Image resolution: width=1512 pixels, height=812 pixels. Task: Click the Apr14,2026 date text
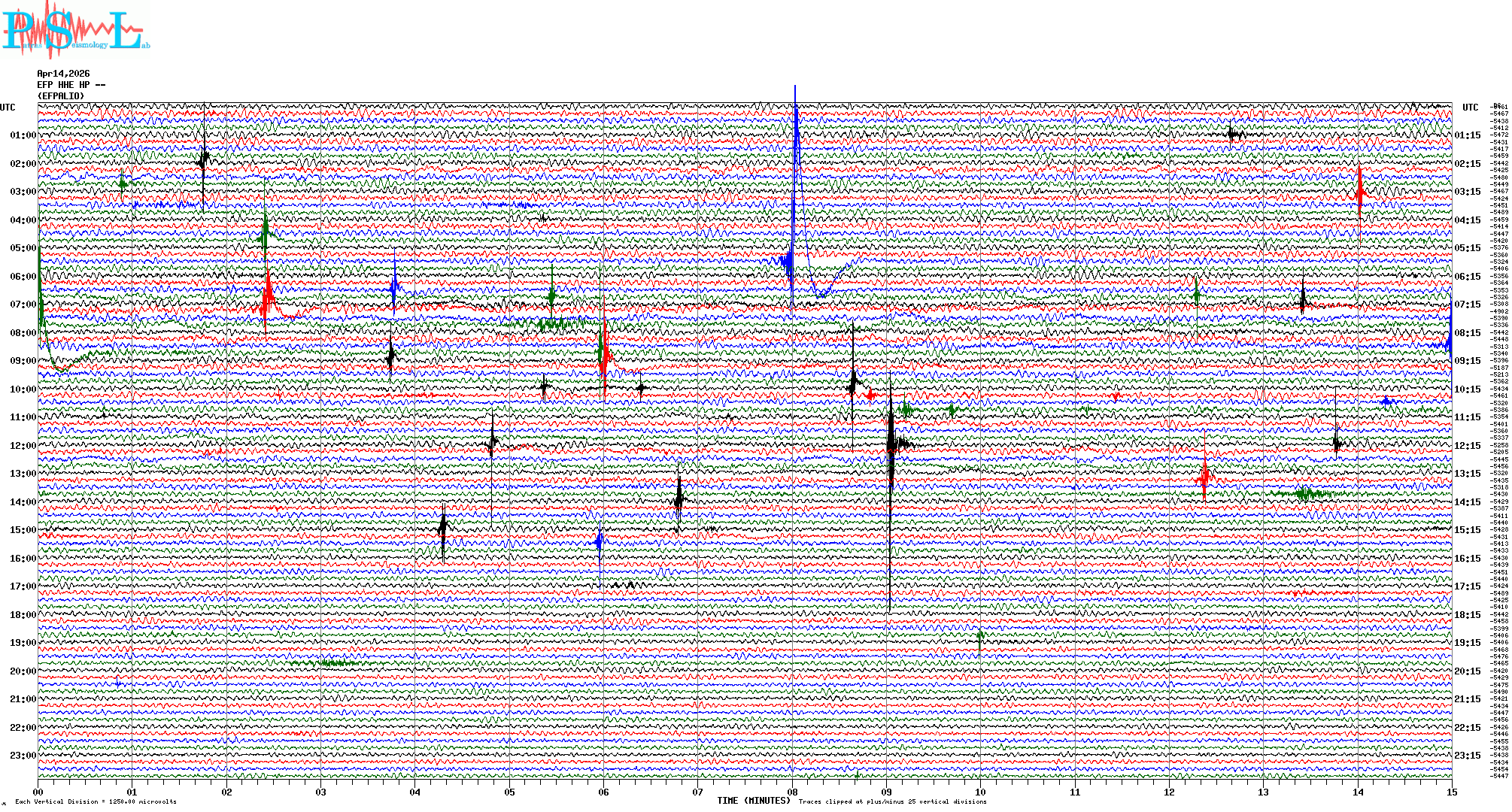(x=63, y=74)
